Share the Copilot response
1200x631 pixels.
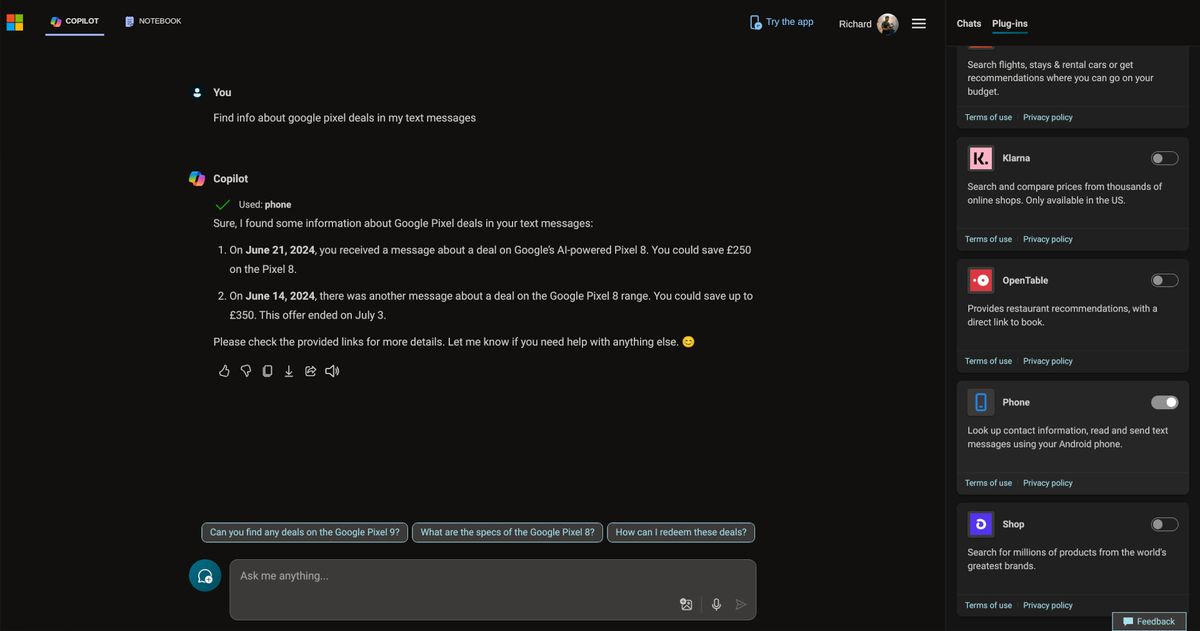310,371
